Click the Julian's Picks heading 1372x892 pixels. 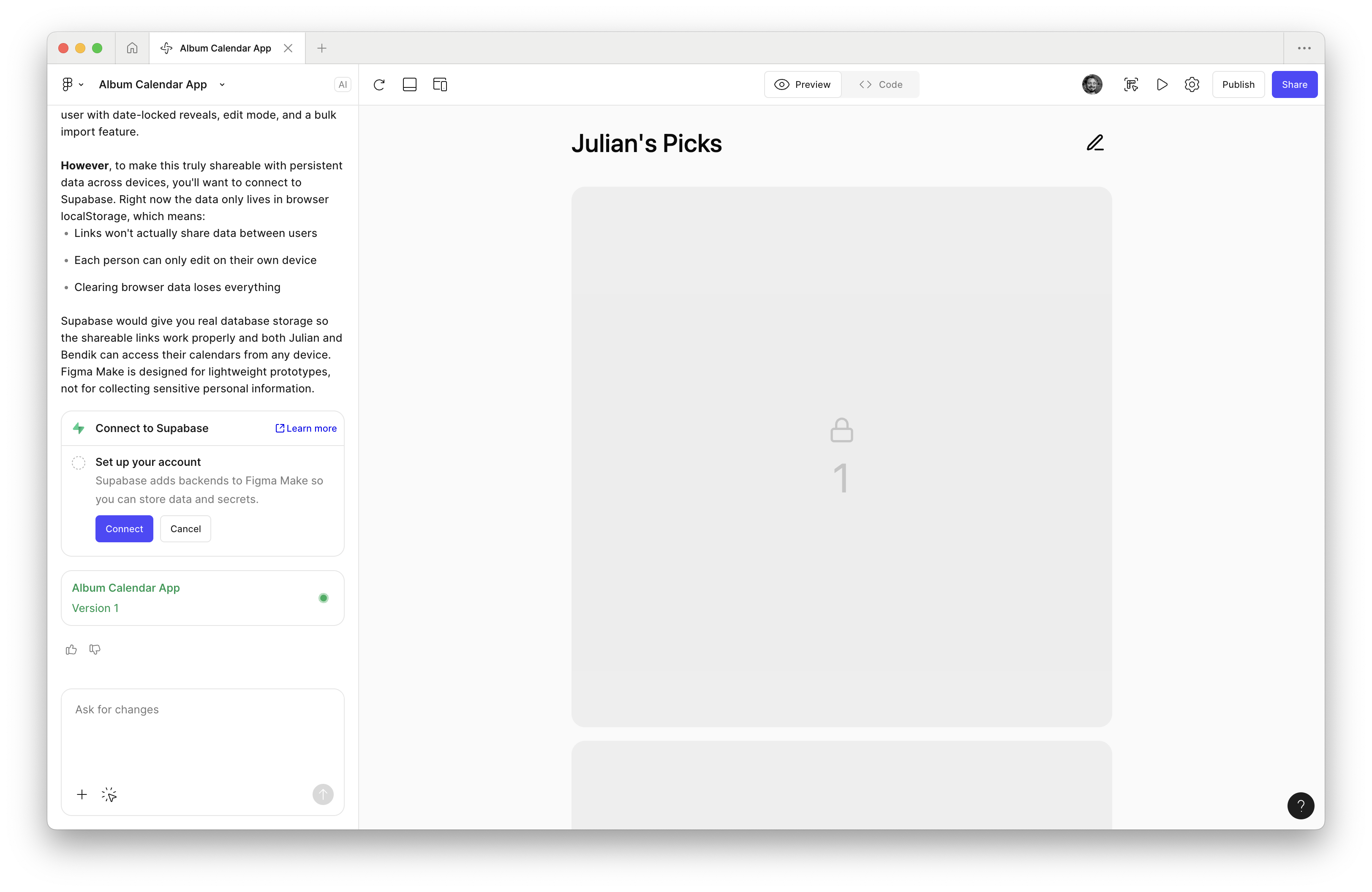[646, 143]
